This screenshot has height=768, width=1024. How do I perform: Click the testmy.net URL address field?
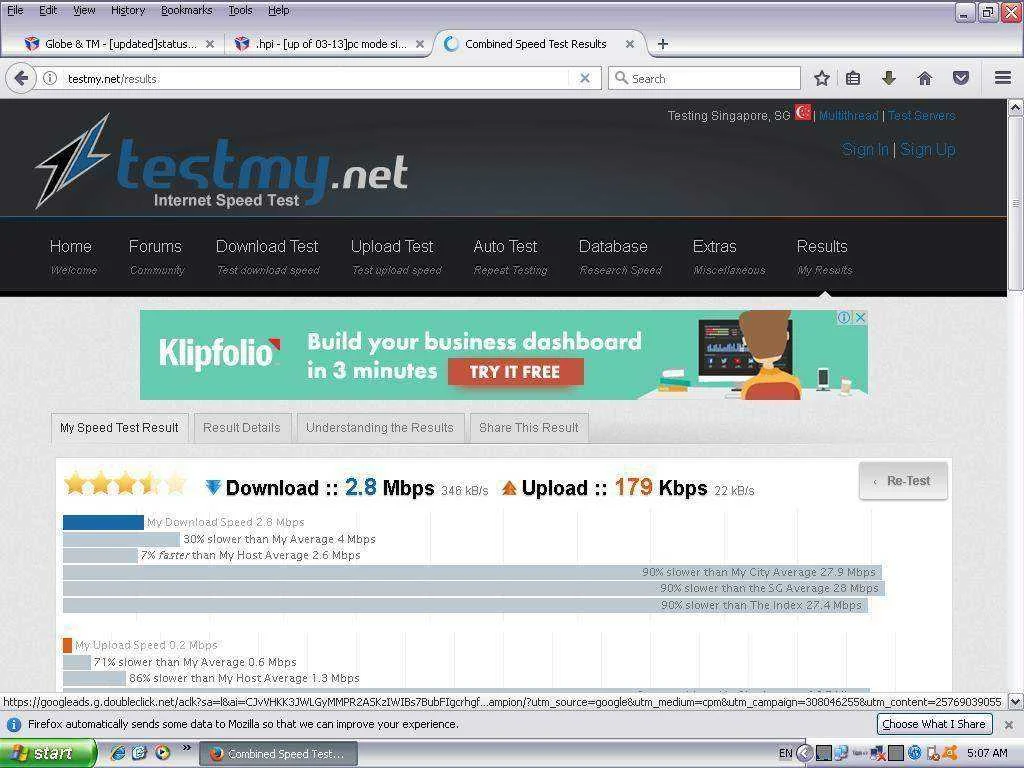317,78
